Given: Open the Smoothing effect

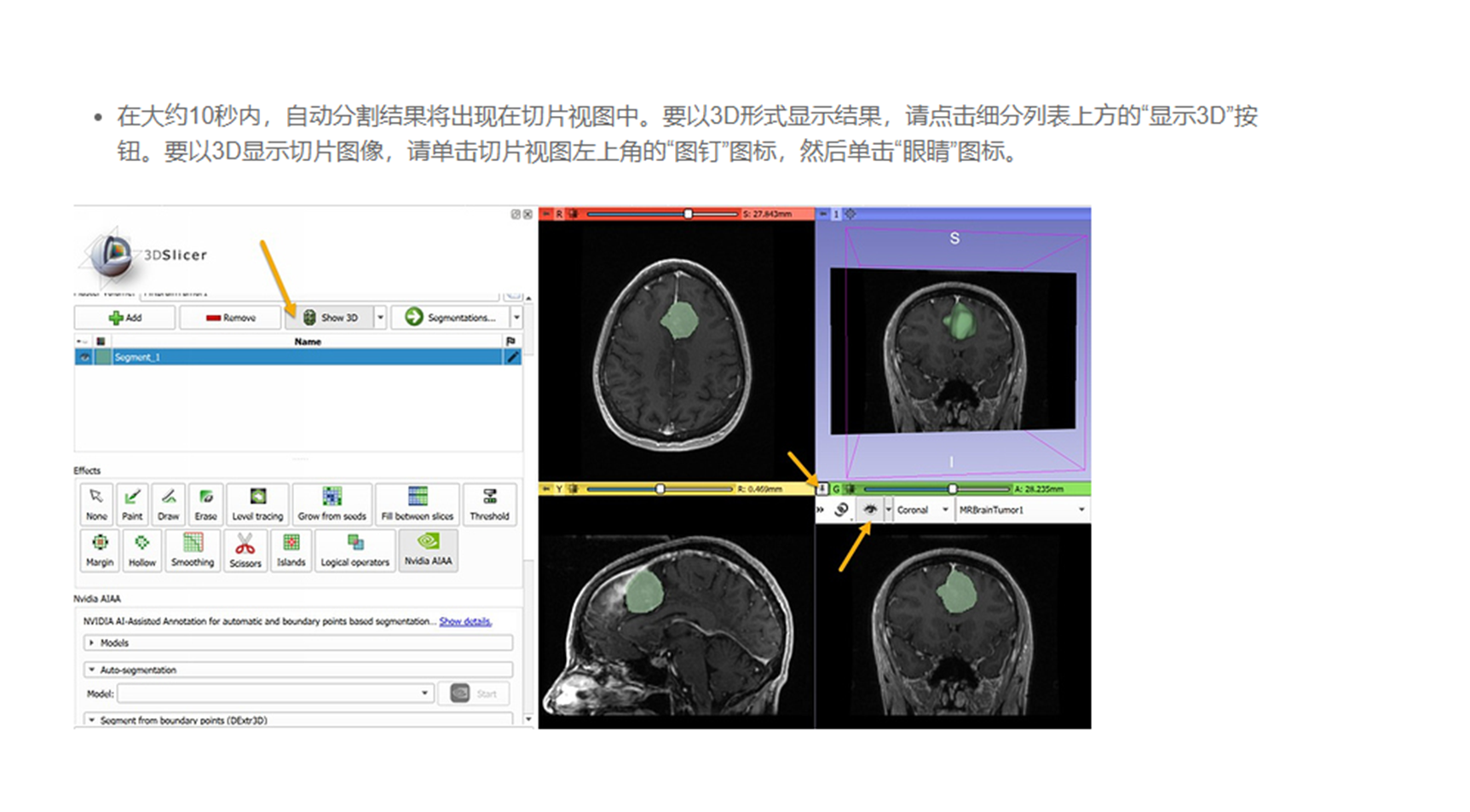Looking at the screenshot, I should [193, 550].
